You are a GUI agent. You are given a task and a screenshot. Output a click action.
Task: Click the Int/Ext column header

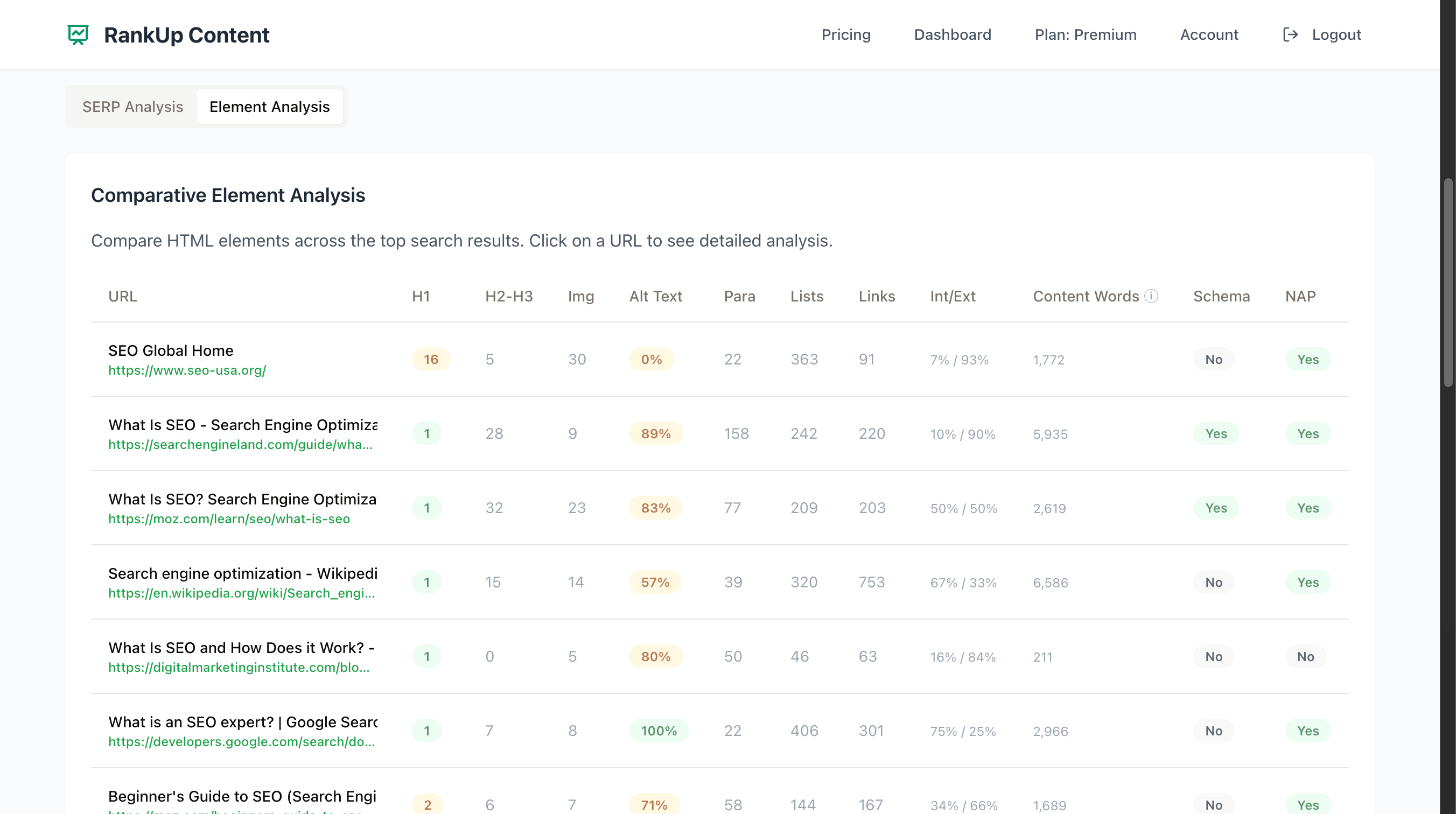[953, 296]
